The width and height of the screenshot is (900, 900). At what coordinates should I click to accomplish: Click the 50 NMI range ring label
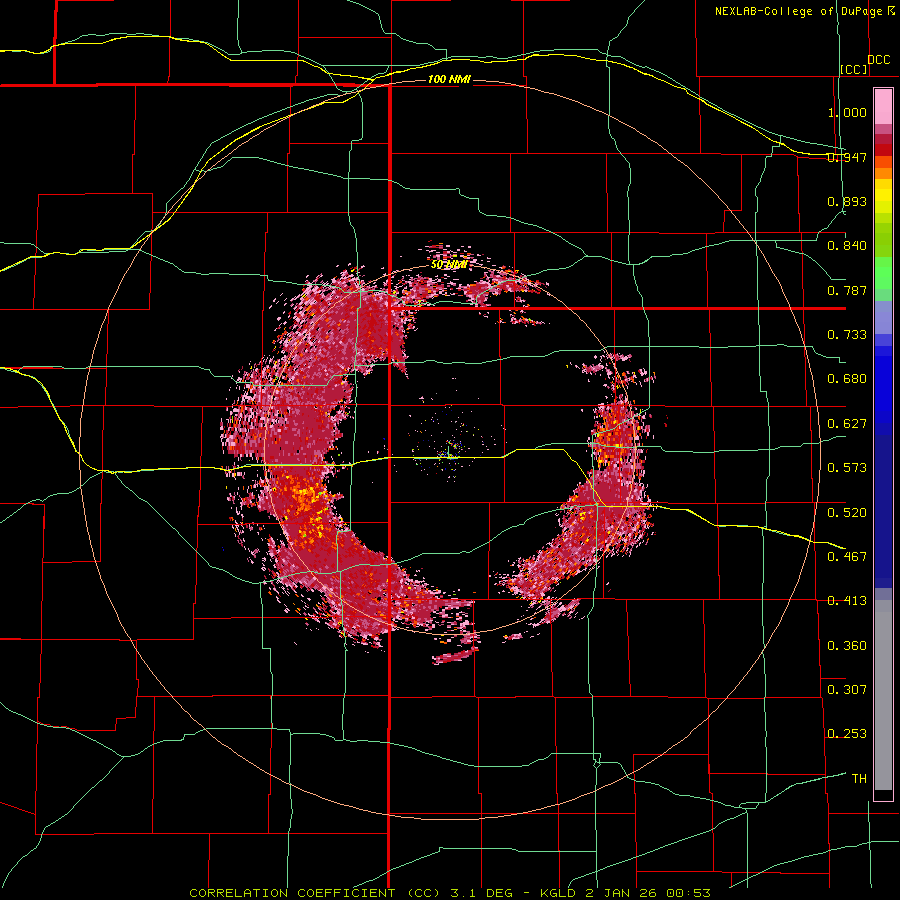point(449,265)
